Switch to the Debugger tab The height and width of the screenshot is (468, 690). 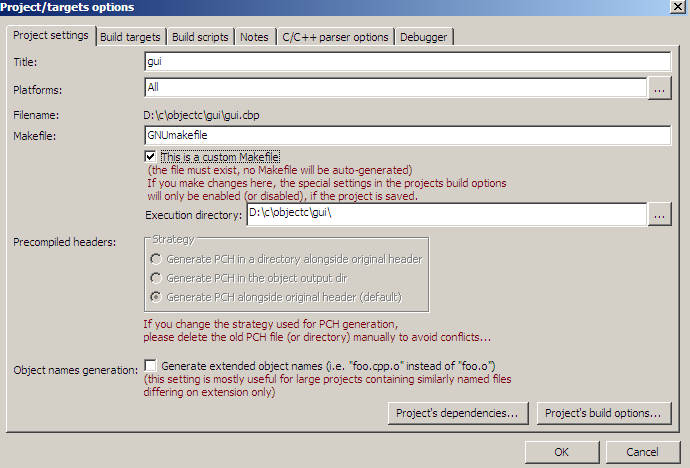[x=424, y=37]
